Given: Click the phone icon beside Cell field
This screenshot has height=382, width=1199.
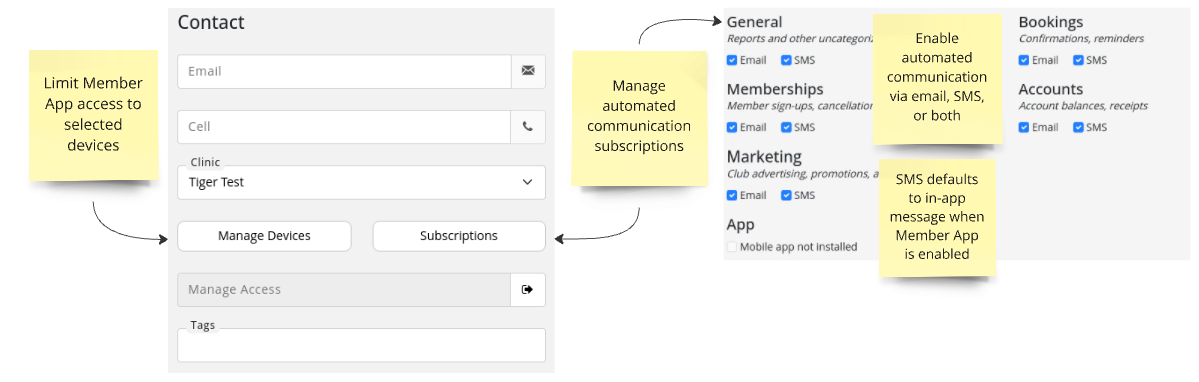Looking at the screenshot, I should (528, 127).
